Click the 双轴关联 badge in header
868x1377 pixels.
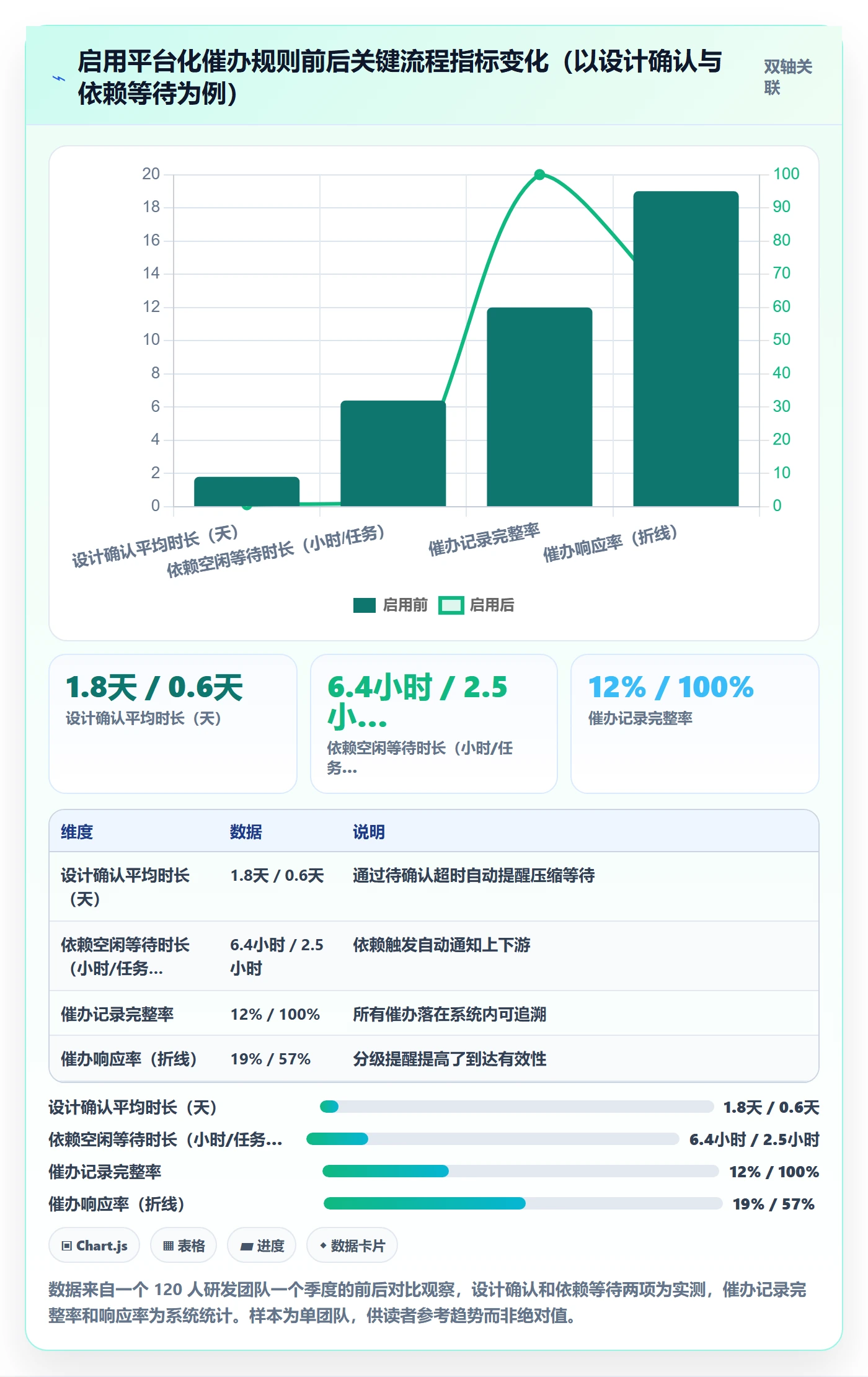click(x=788, y=77)
